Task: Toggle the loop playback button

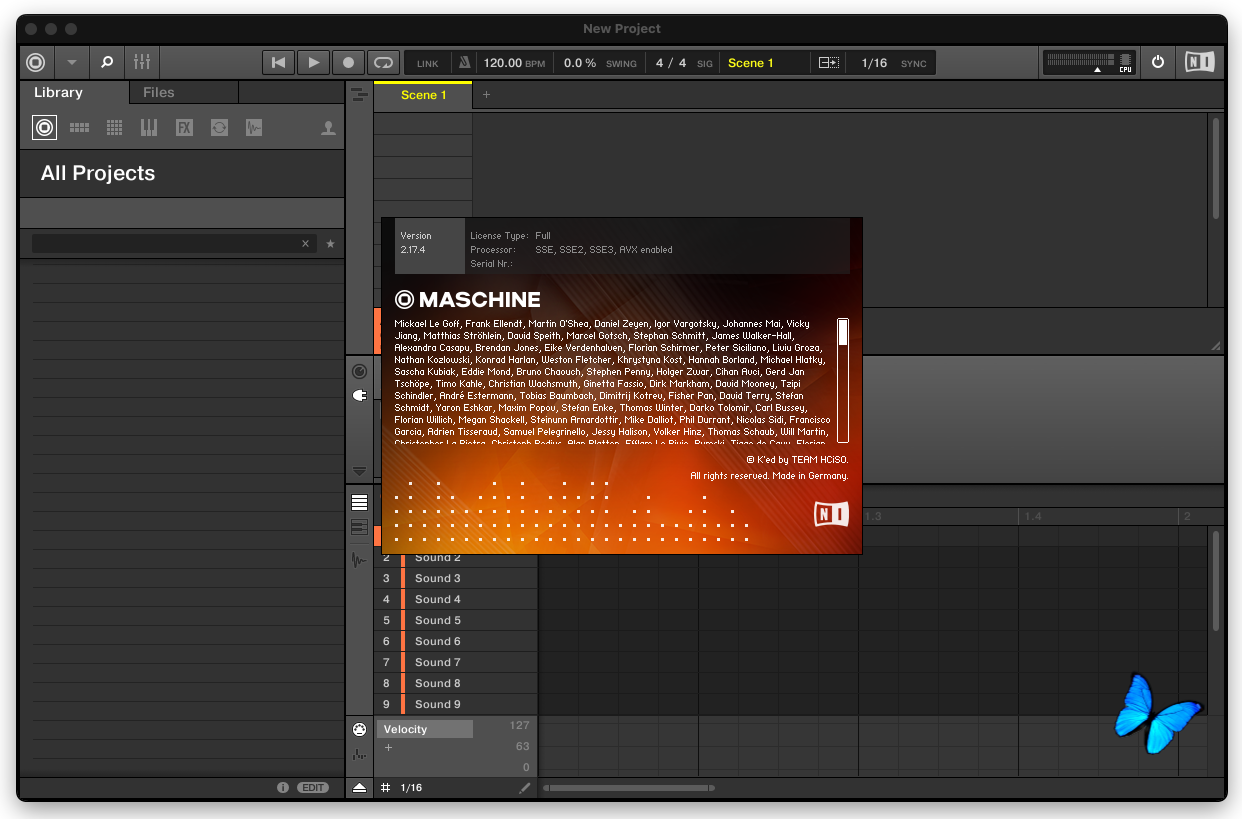Action: [x=382, y=63]
